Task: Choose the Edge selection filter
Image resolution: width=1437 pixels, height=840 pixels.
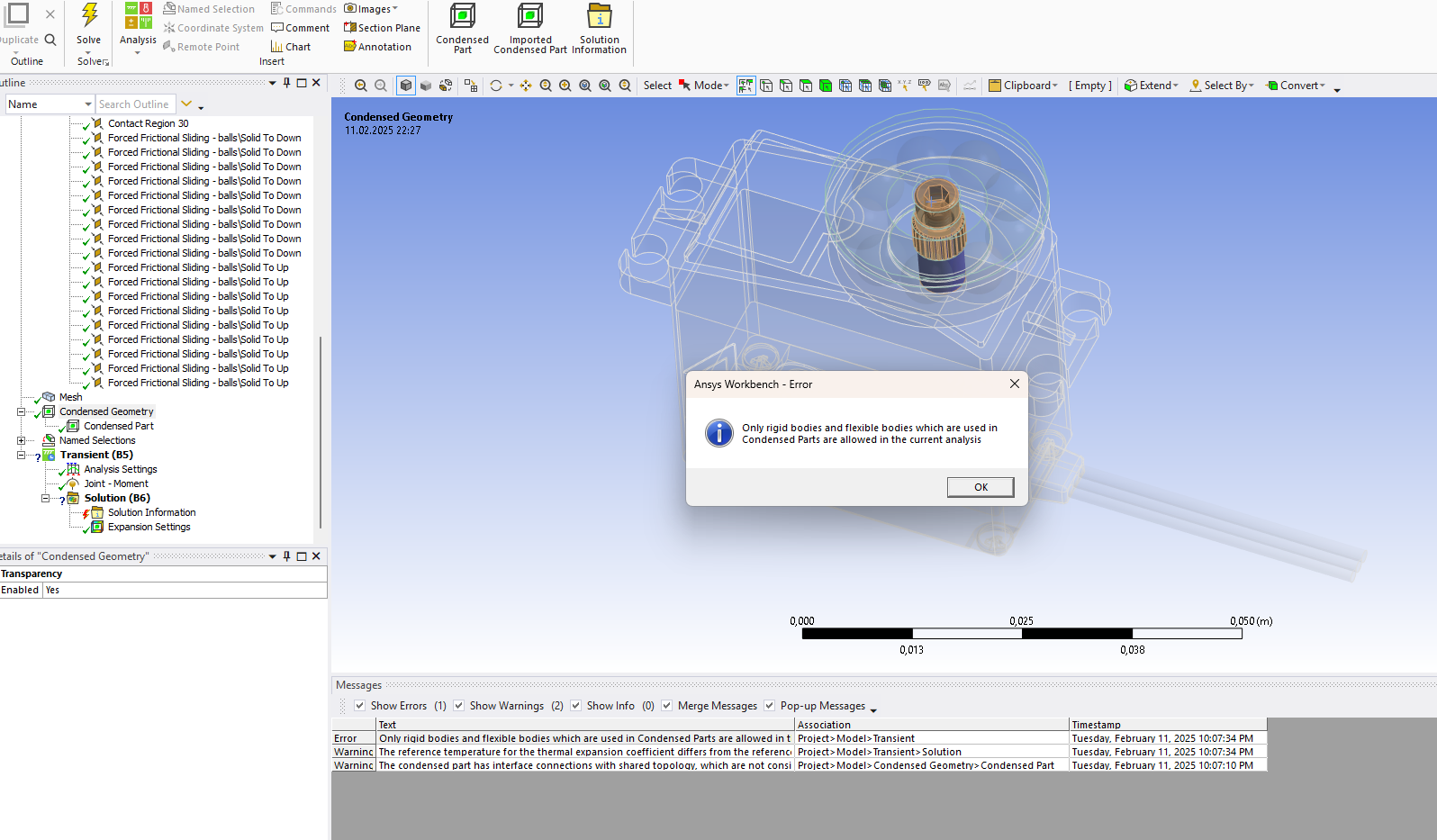Action: tap(786, 86)
